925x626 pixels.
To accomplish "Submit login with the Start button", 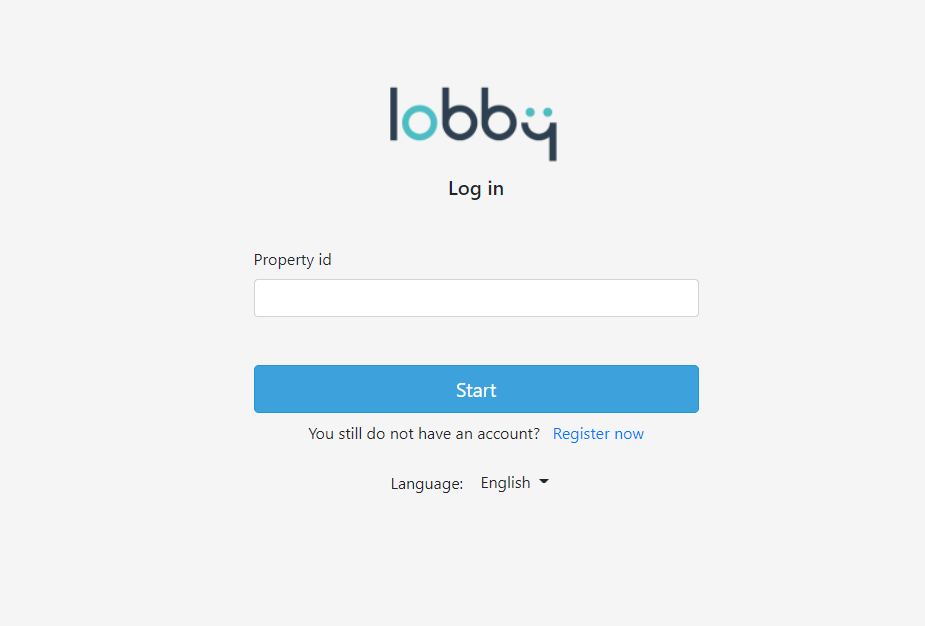I will click(476, 389).
